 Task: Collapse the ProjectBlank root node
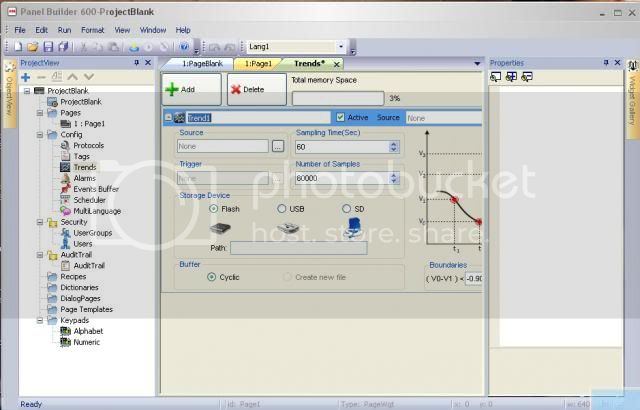click(x=27, y=91)
